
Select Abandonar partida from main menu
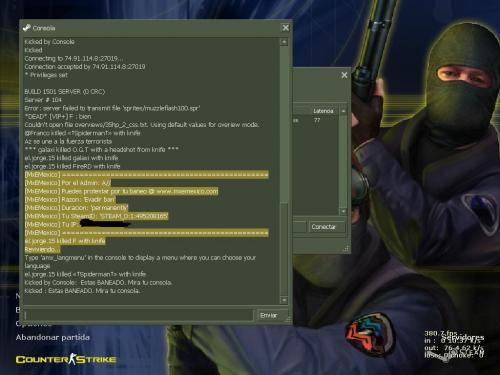point(53,337)
